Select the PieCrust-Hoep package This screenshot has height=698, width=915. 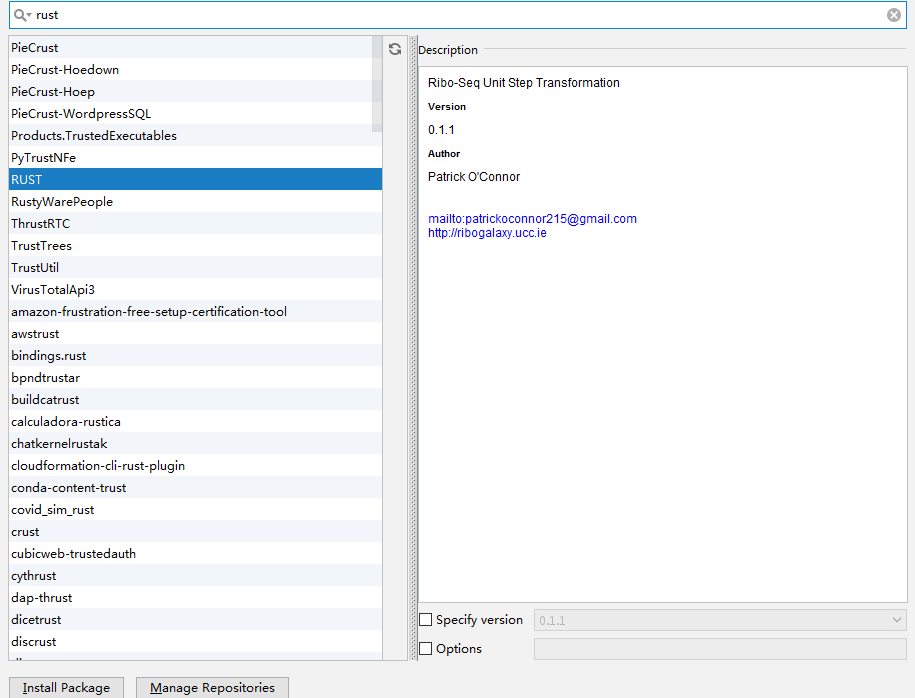195,92
